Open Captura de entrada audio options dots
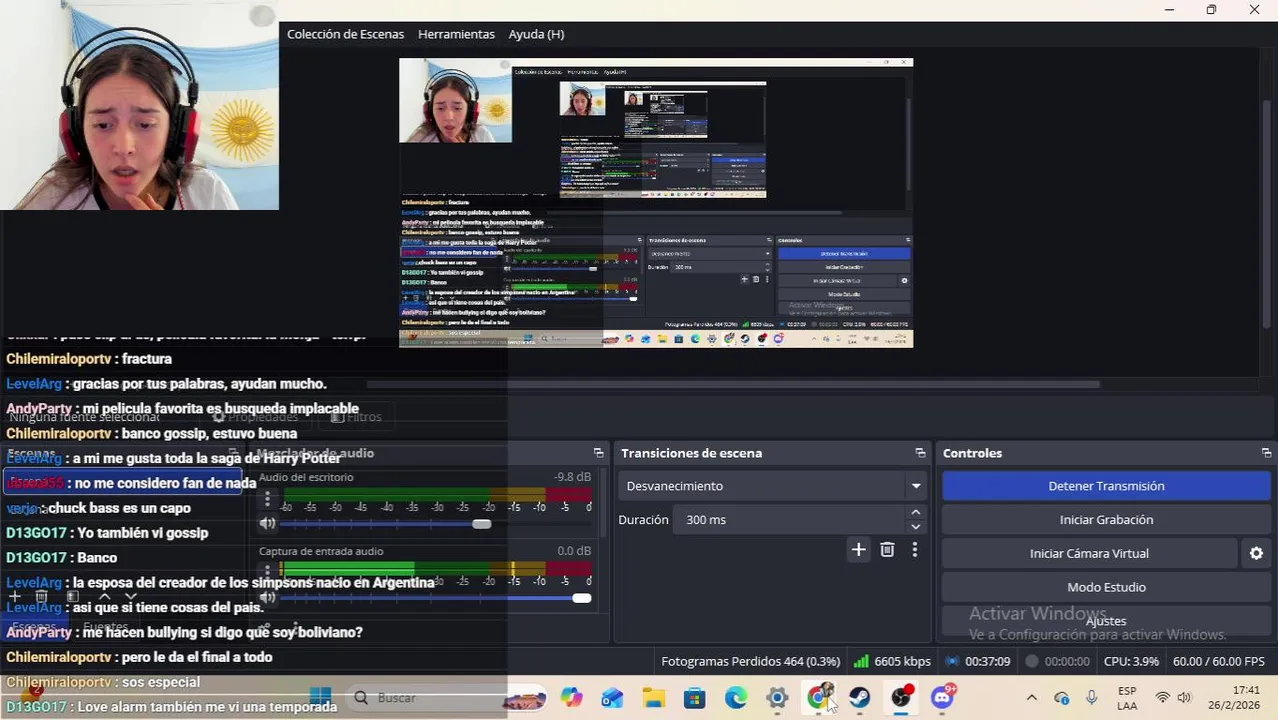The image size is (1278, 720). pyautogui.click(x=267, y=573)
